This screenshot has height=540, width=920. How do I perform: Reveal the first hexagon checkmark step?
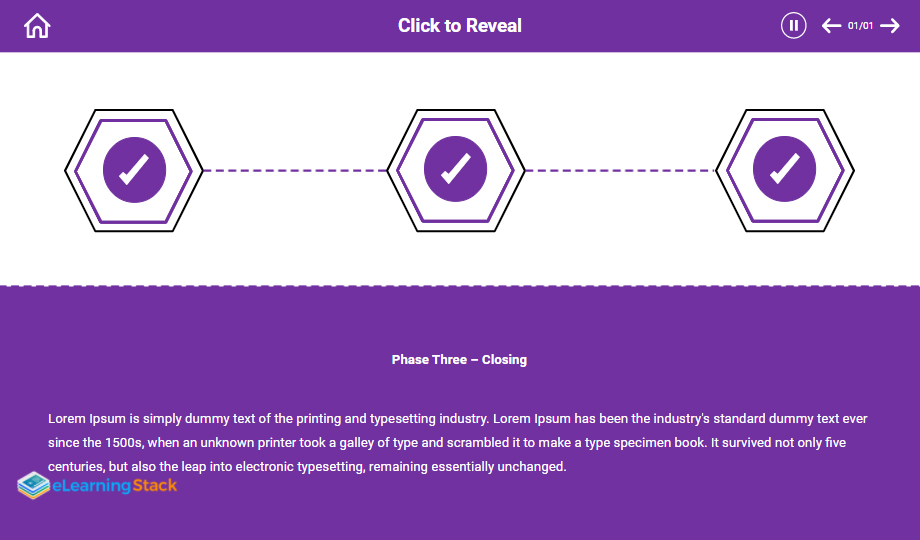(134, 171)
